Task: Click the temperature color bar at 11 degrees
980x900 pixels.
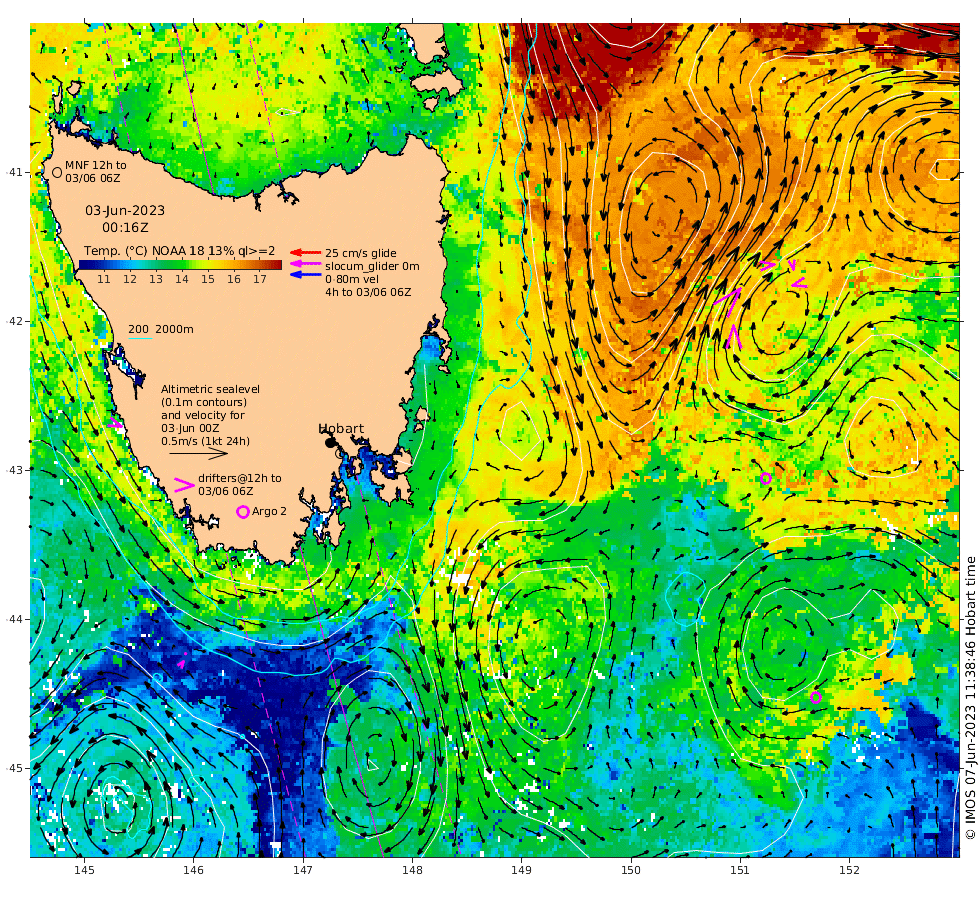Action: (104, 265)
